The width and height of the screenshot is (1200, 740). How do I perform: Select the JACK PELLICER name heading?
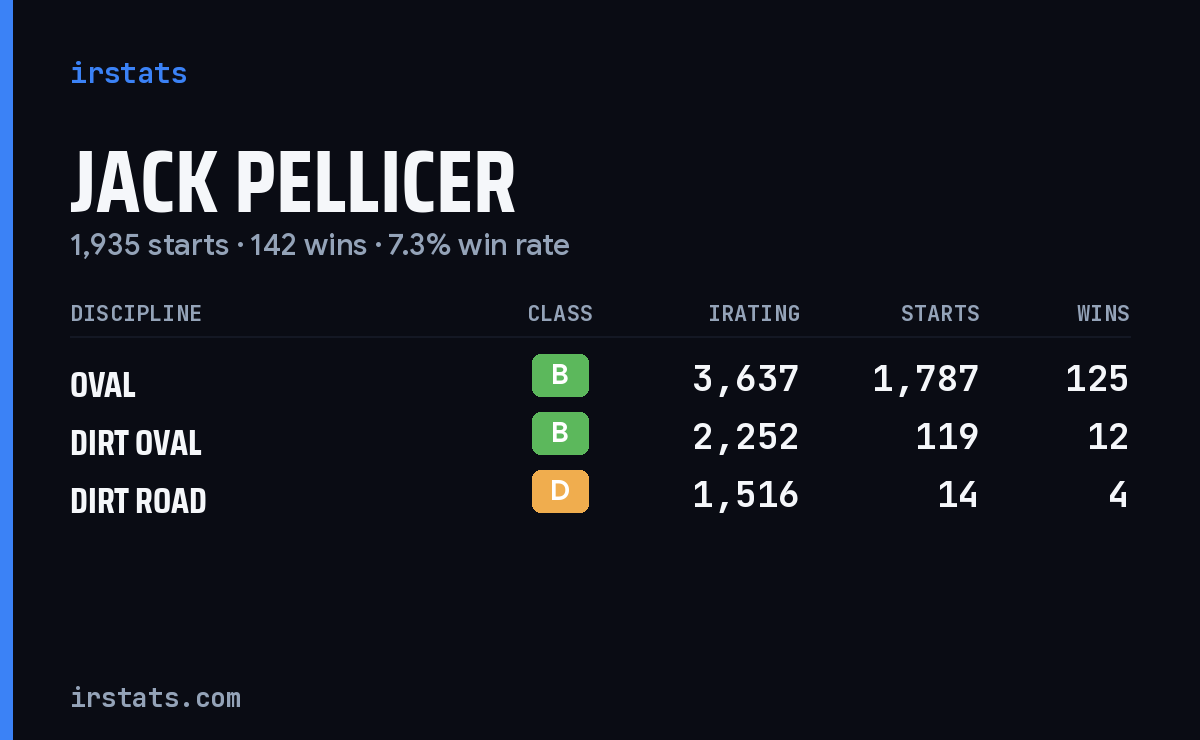click(293, 184)
